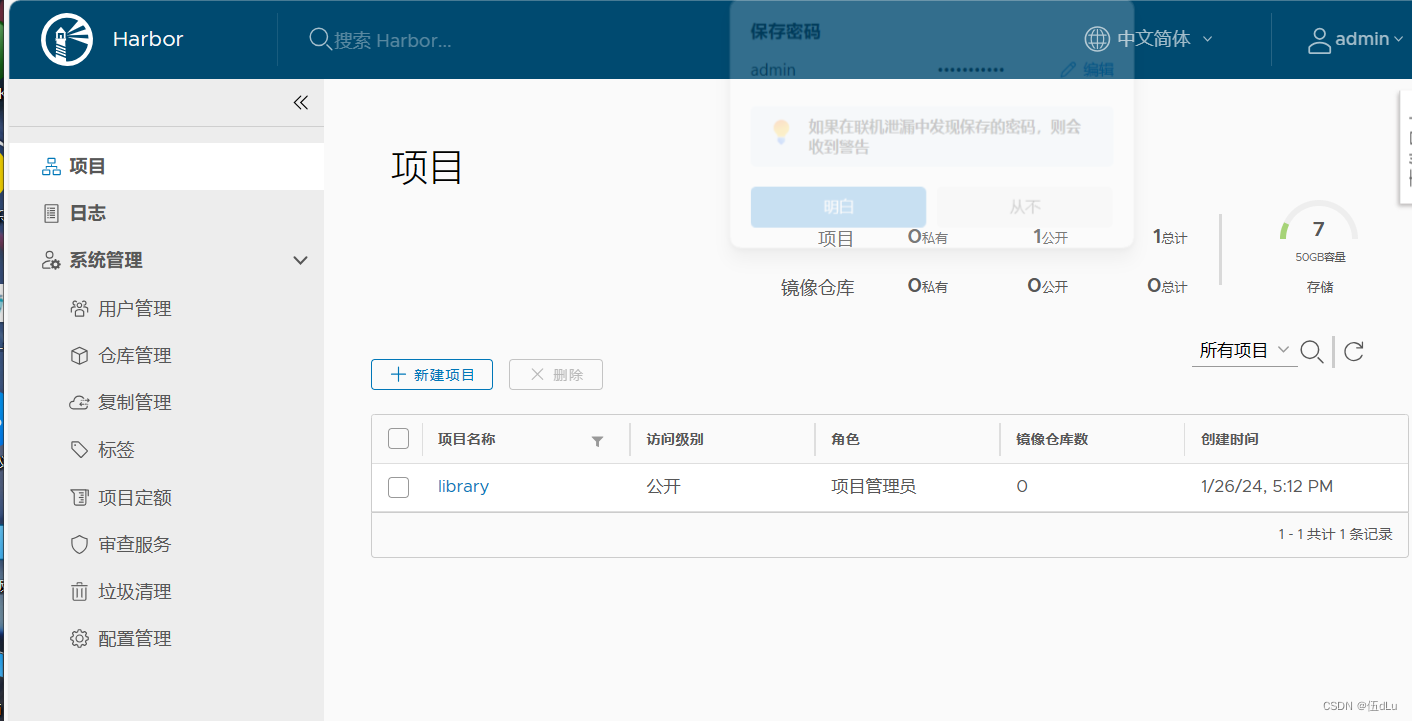Viewport: 1412px width, 721px height.
Task: Click the 1/26/24, 5:12 PM cell
Action: (x=1266, y=487)
